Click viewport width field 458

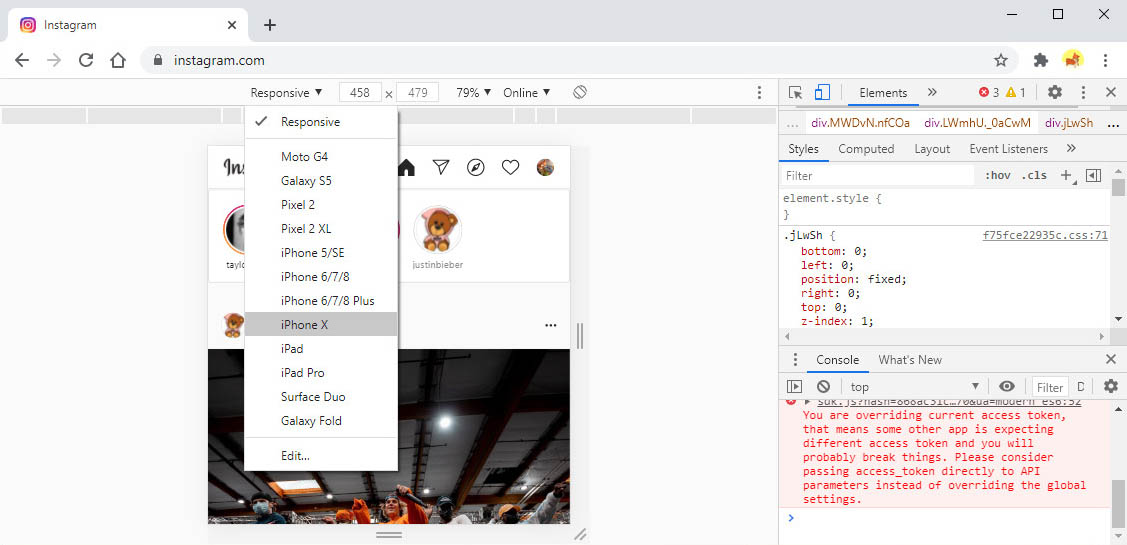(x=360, y=93)
